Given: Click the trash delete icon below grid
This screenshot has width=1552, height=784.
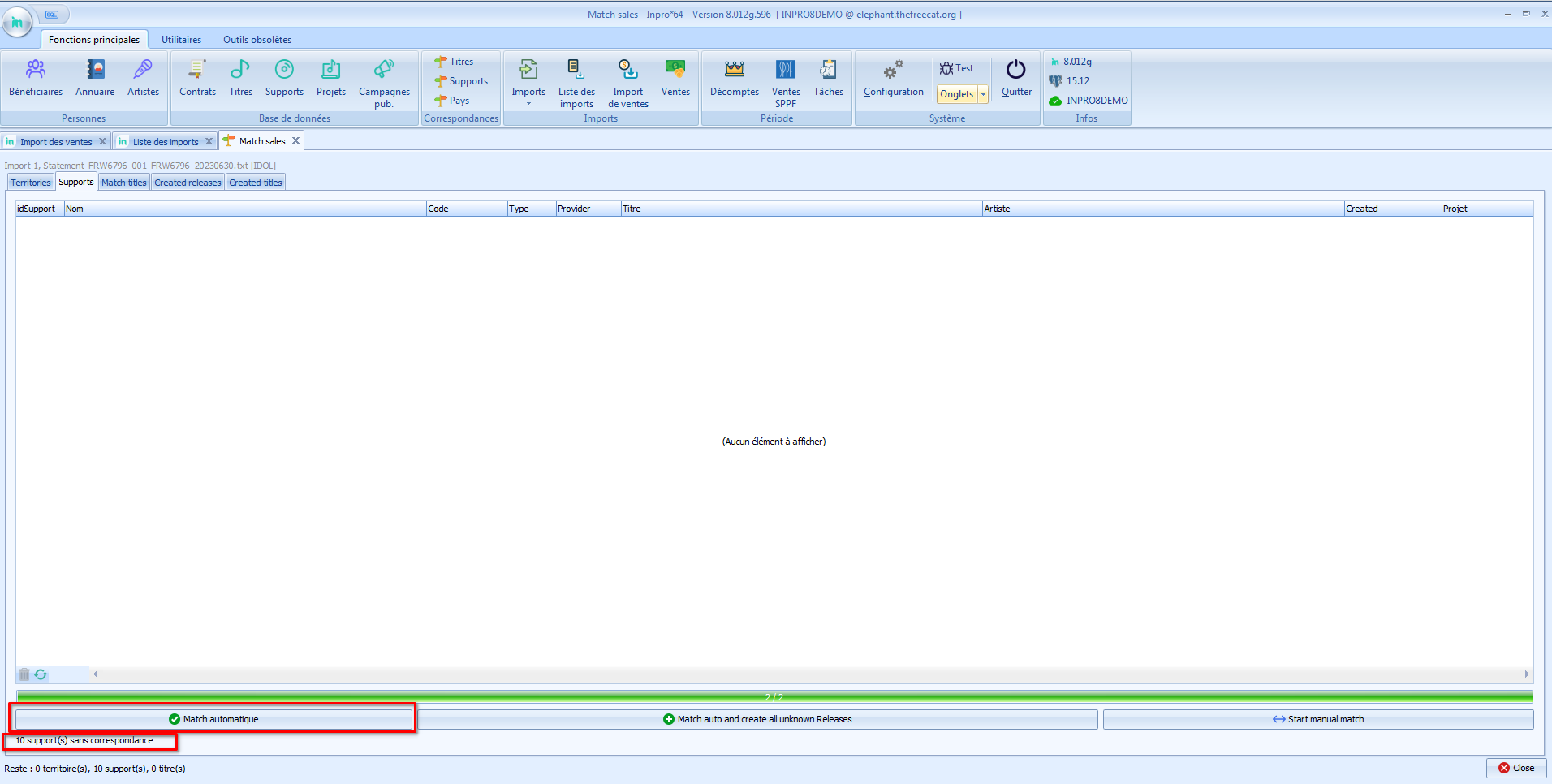Looking at the screenshot, I should [24, 674].
